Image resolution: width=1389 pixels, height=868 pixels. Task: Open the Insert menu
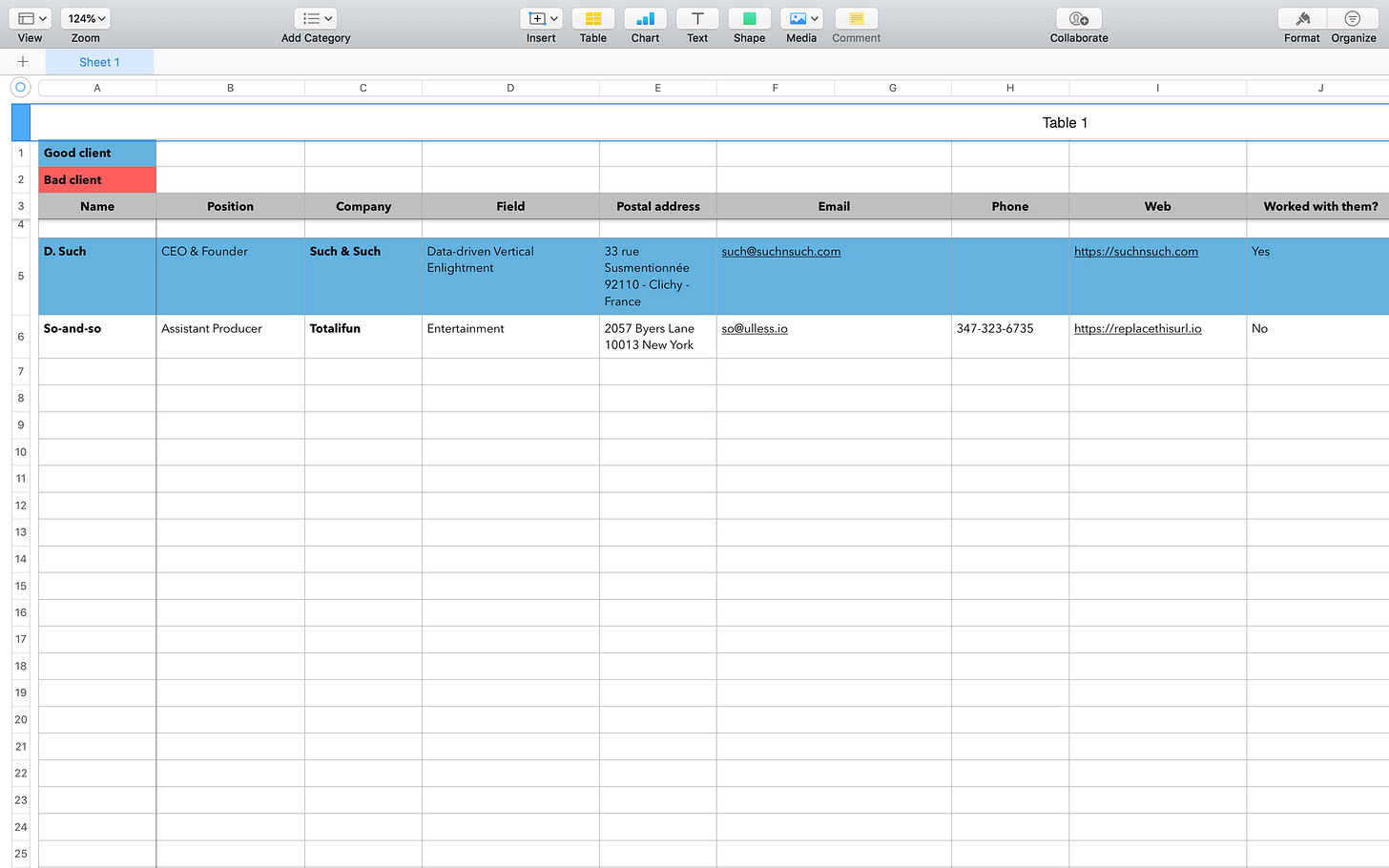coord(541,19)
